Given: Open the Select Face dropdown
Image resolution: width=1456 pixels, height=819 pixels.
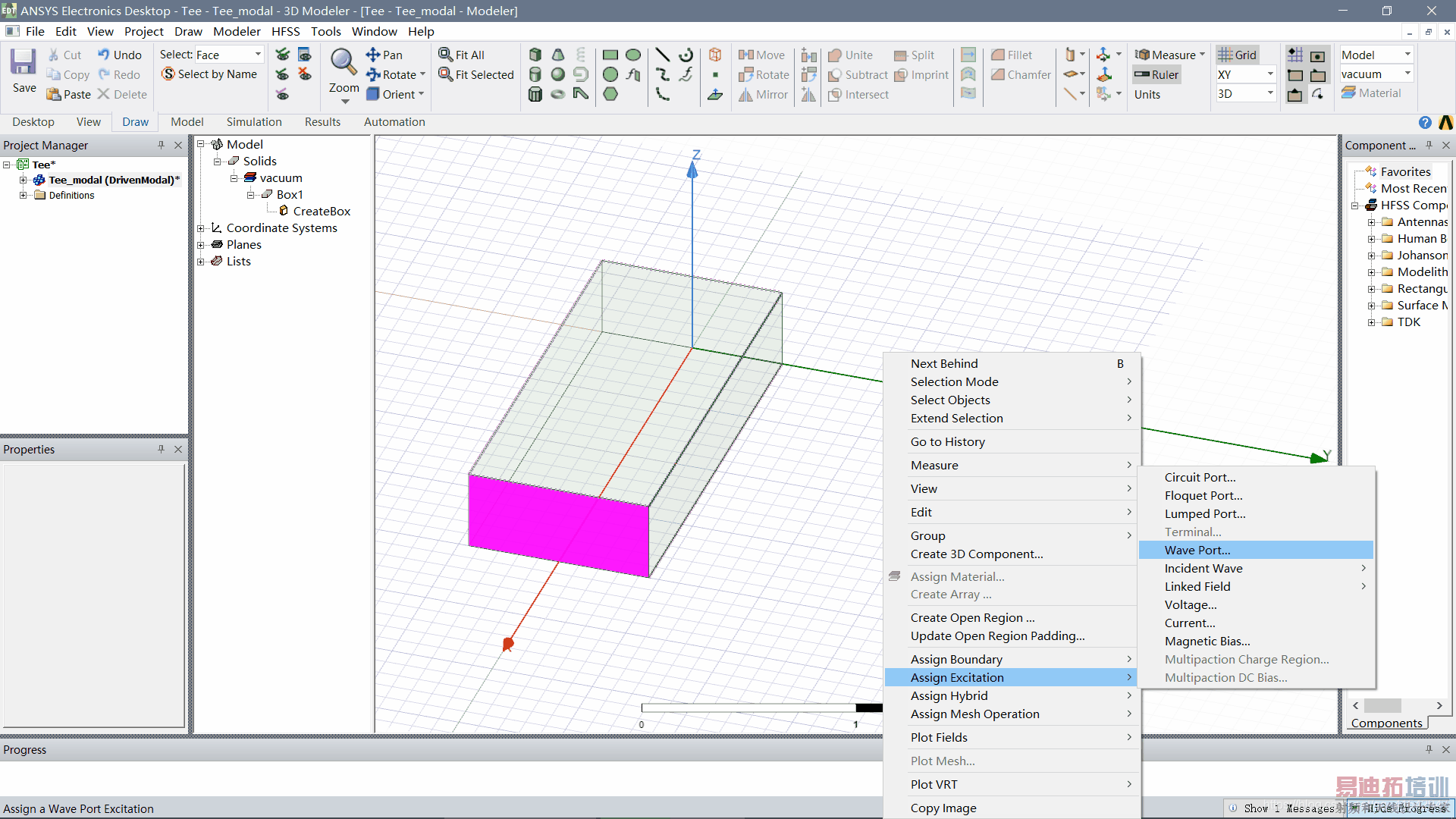Looking at the screenshot, I should 258,55.
